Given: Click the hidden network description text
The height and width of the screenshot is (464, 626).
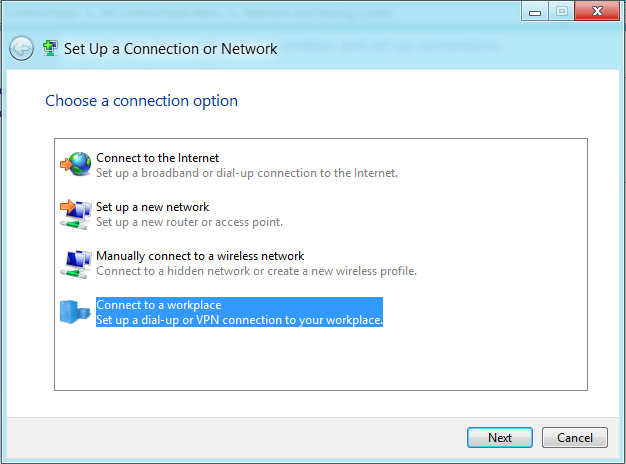Looking at the screenshot, I should 256,271.
